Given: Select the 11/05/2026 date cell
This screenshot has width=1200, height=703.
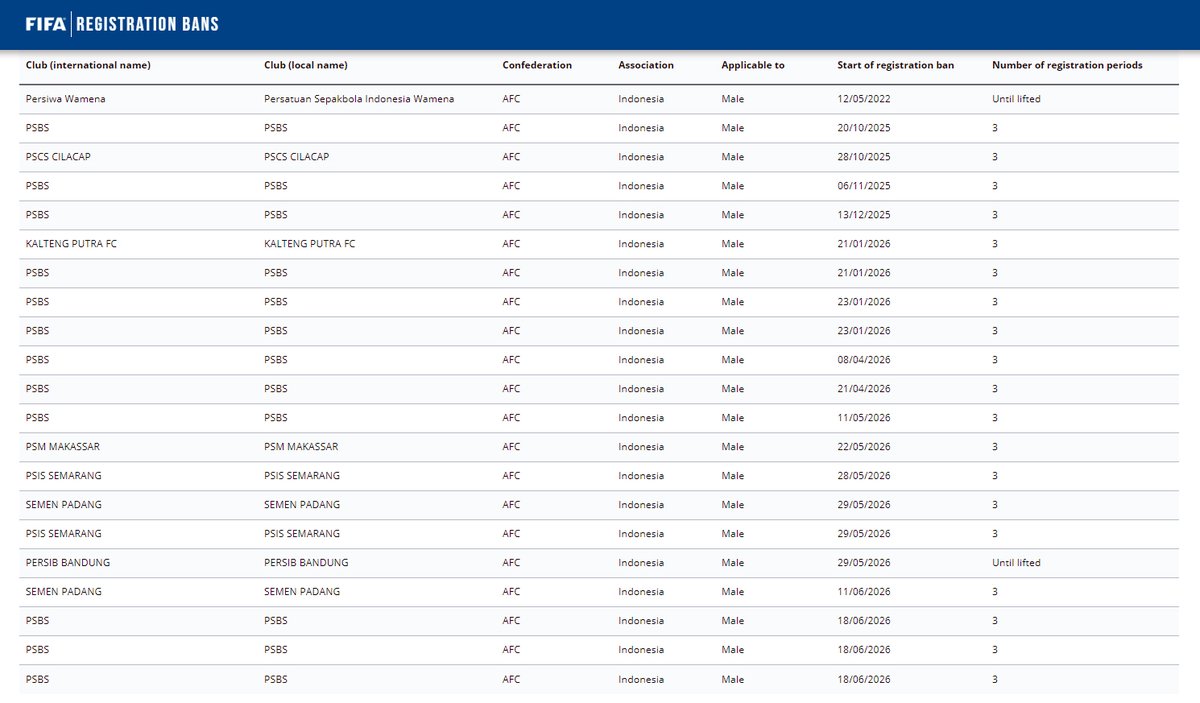Looking at the screenshot, I should [x=864, y=418].
